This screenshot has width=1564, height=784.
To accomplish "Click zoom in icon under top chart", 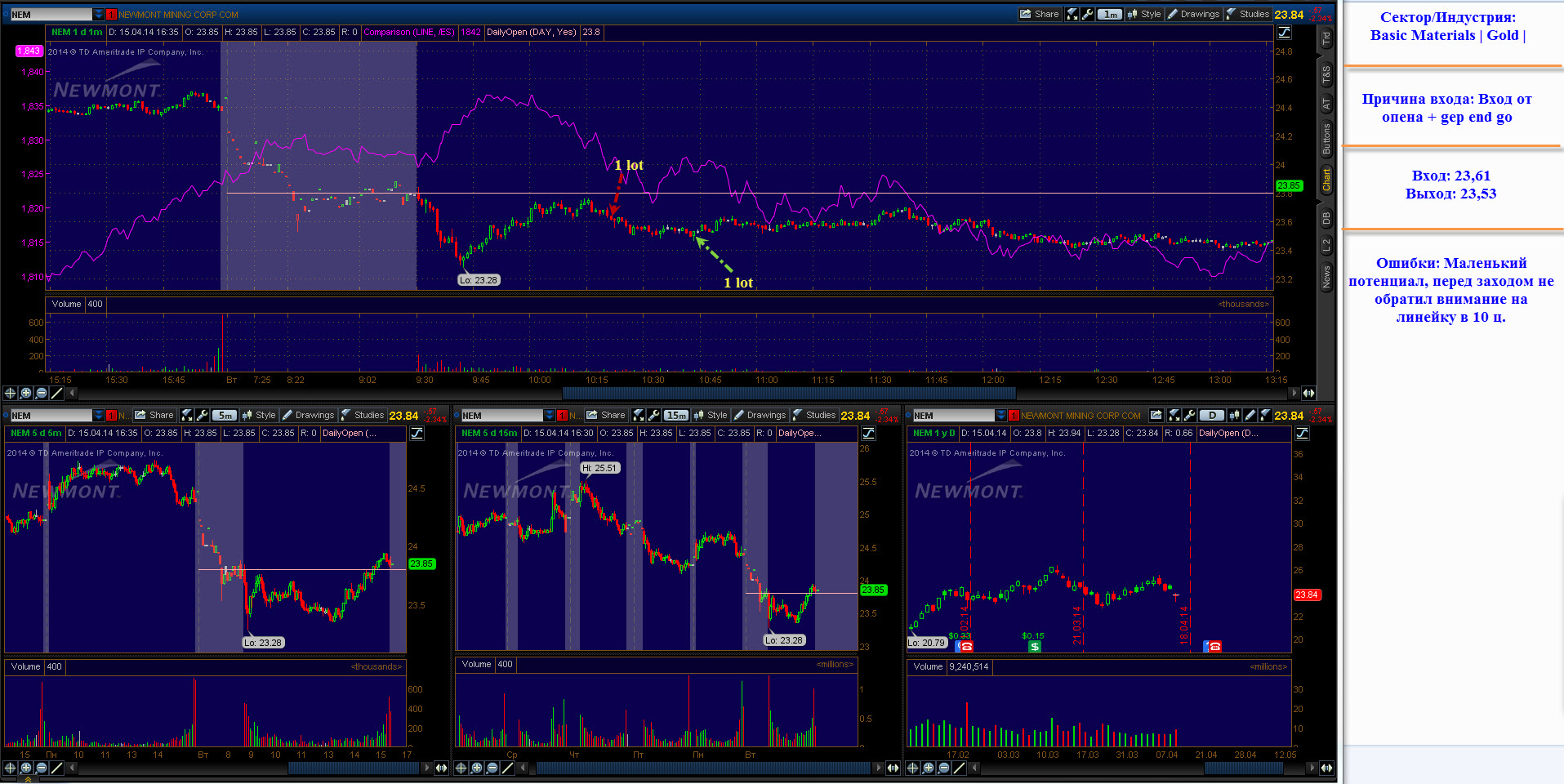I will 26,393.
